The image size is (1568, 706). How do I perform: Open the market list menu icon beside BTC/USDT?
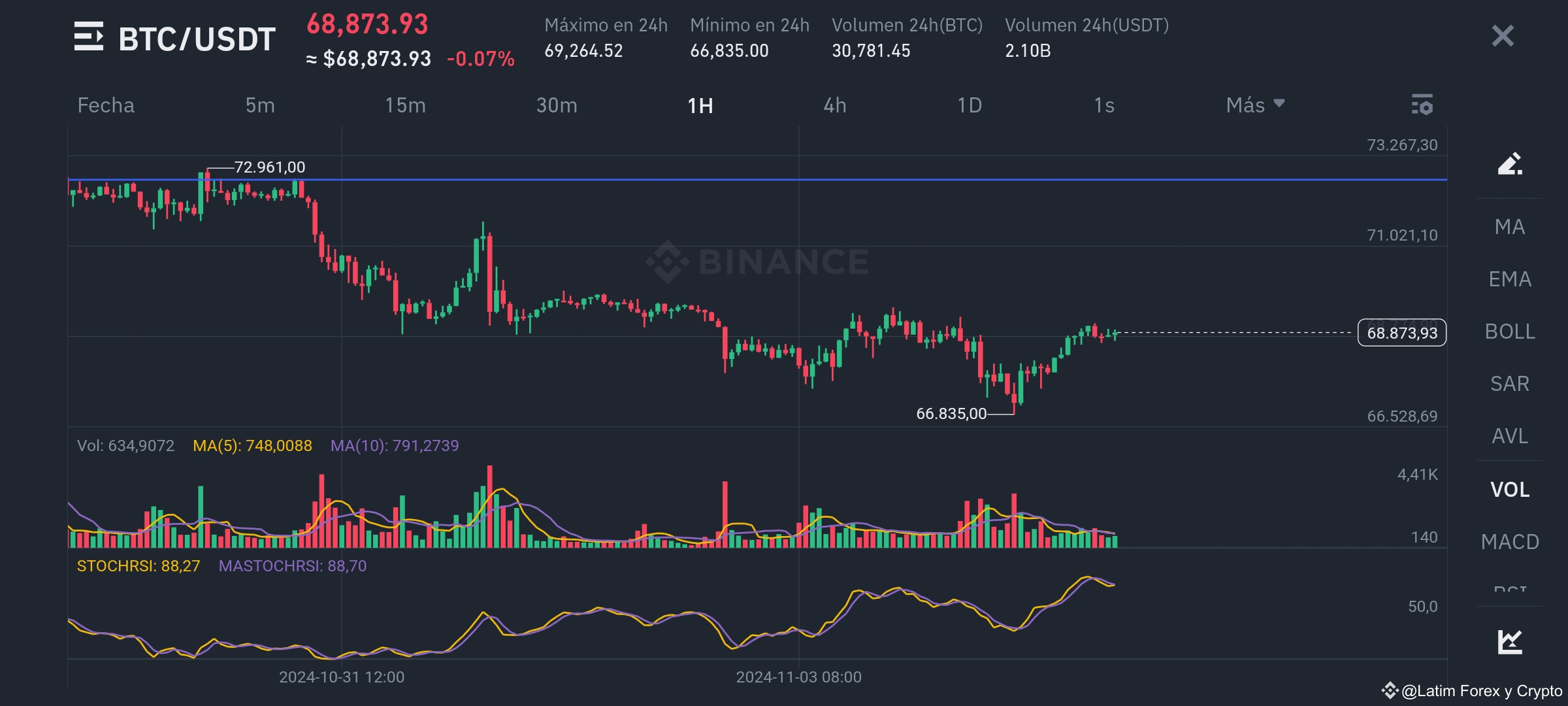[x=89, y=36]
